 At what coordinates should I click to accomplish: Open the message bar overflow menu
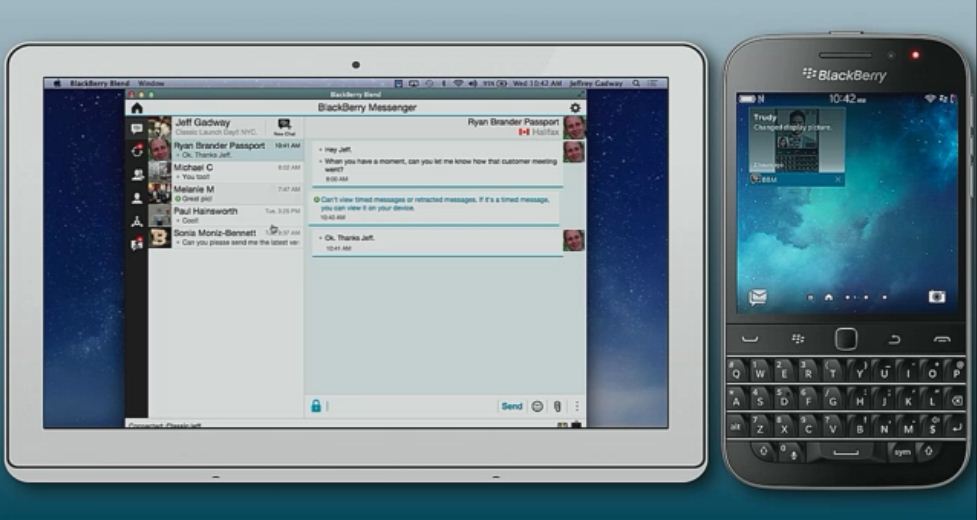point(577,406)
